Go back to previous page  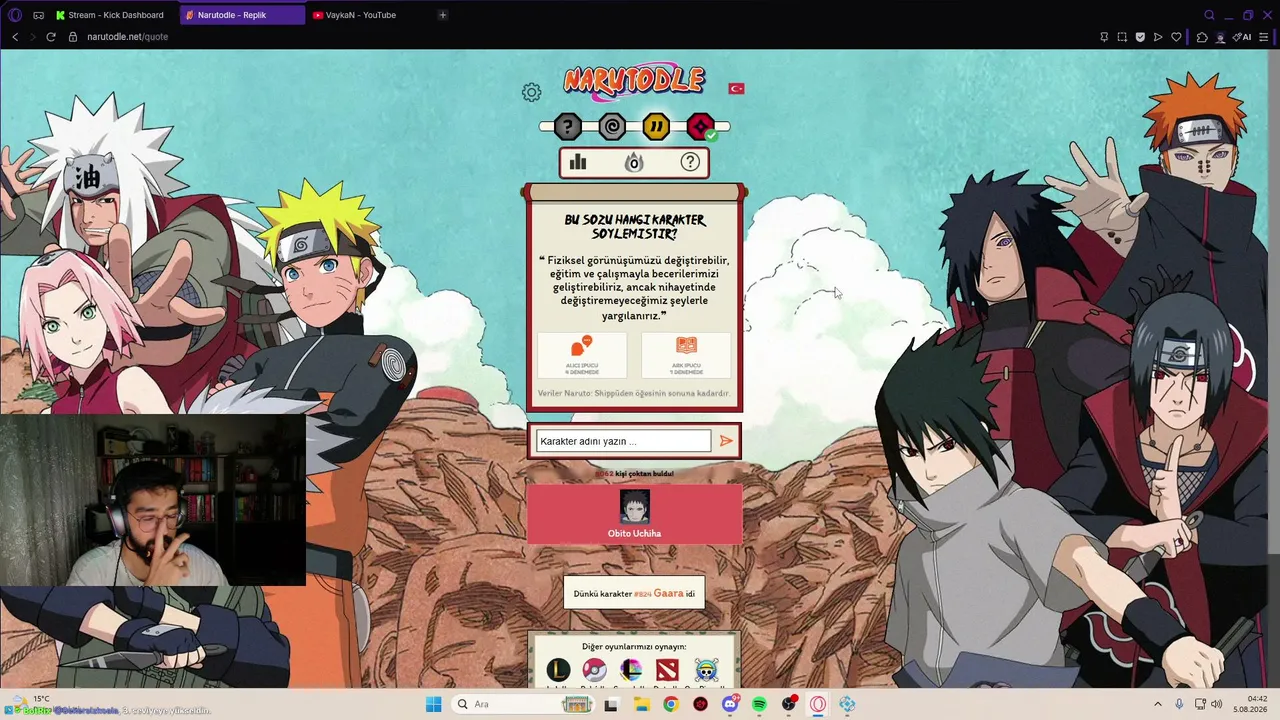pyautogui.click(x=15, y=37)
